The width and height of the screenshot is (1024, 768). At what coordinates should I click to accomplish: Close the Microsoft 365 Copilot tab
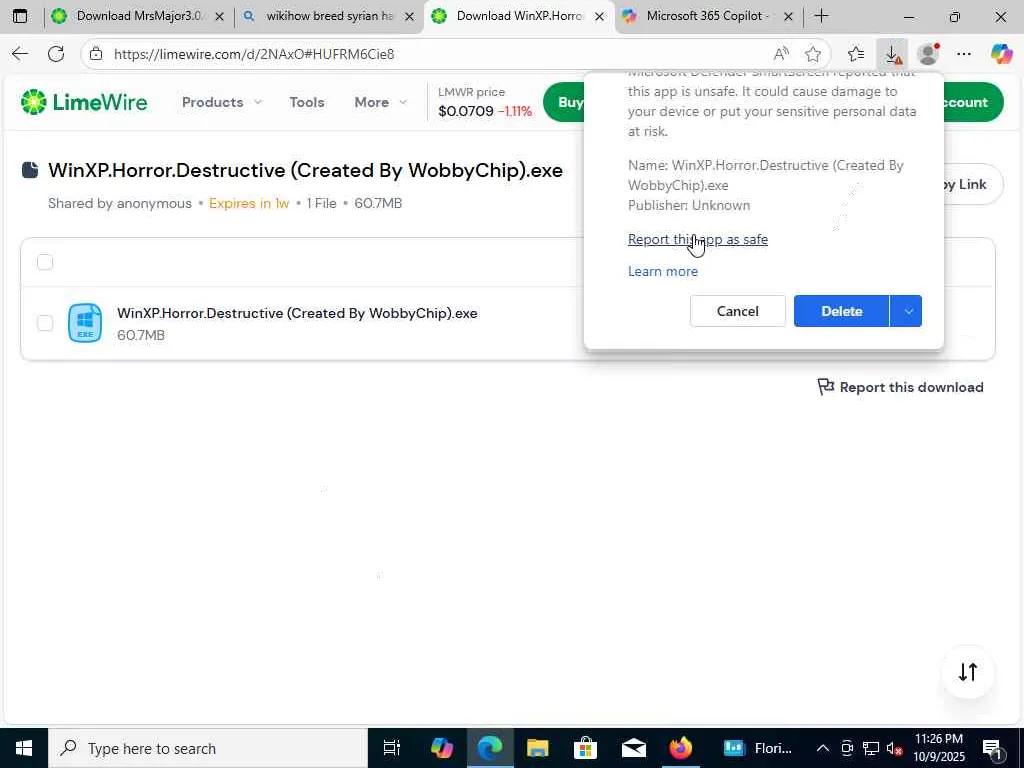(788, 17)
